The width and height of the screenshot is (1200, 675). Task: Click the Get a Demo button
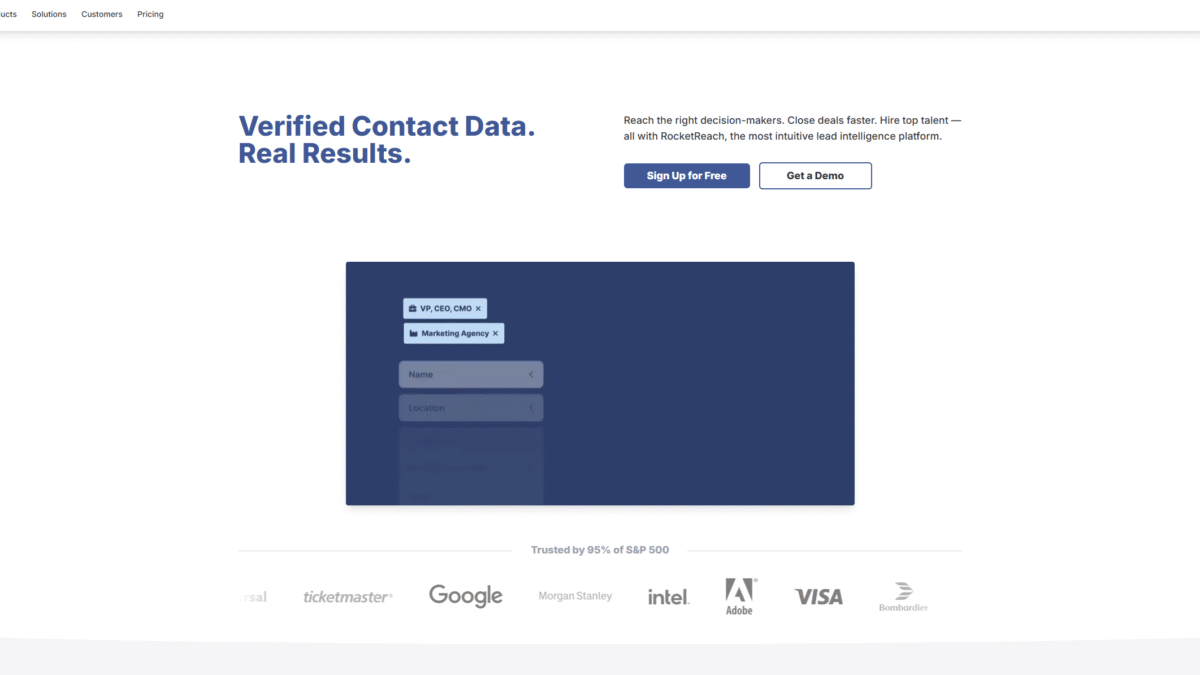click(x=815, y=176)
